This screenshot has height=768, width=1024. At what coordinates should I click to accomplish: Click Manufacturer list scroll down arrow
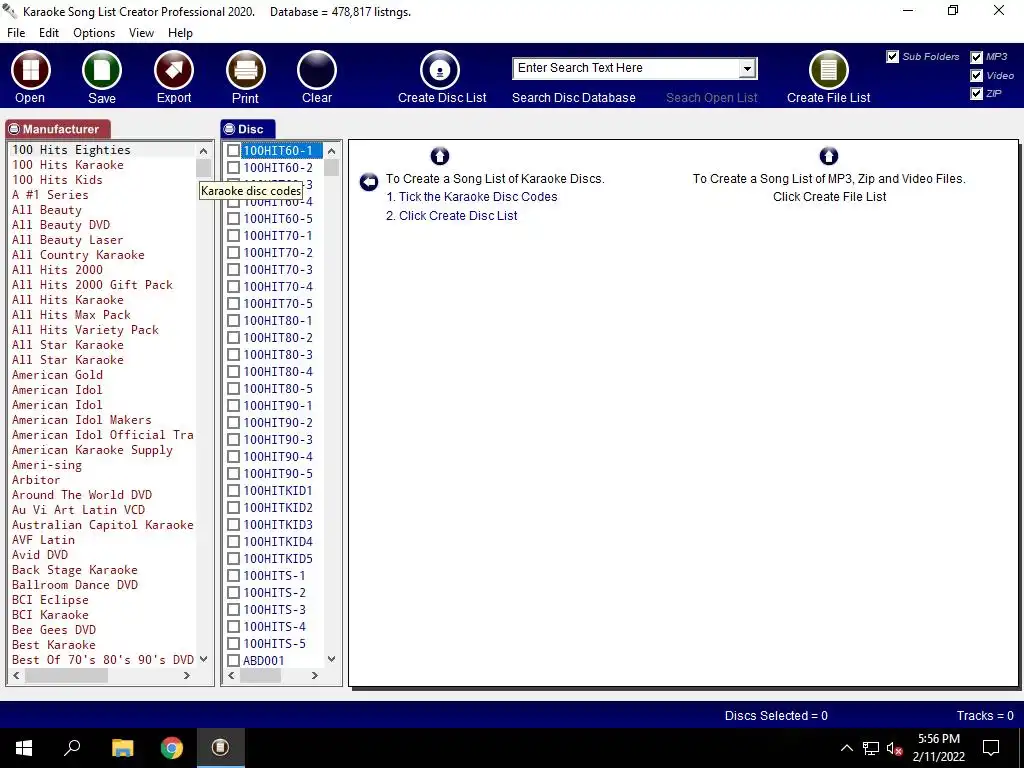(203, 659)
